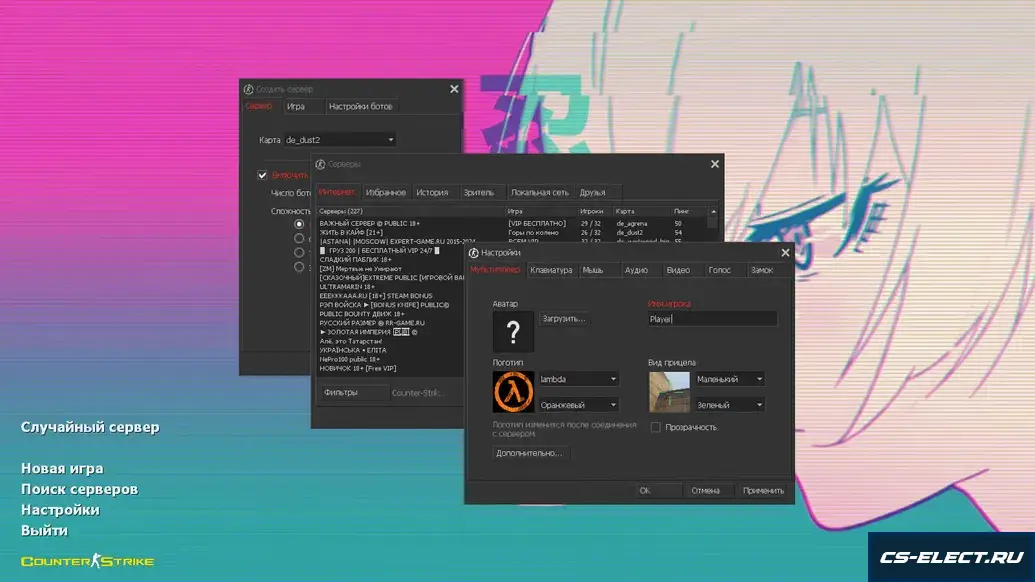The height and width of the screenshot is (582, 1035).
Task: Open the Карта de_dust2 dropdown
Action: pyautogui.click(x=340, y=140)
